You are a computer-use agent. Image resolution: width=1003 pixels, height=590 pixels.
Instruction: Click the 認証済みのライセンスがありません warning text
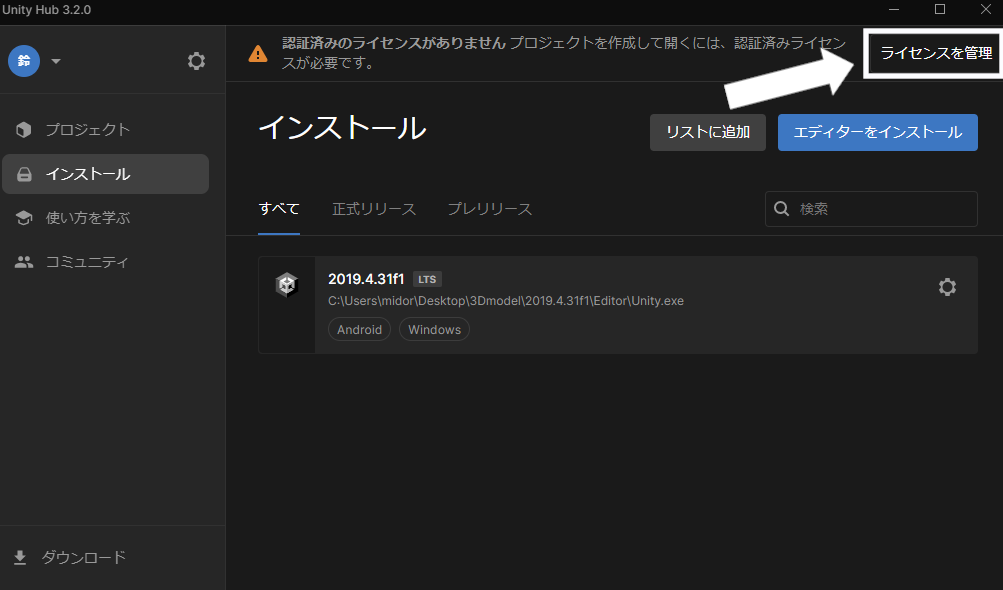(x=394, y=43)
